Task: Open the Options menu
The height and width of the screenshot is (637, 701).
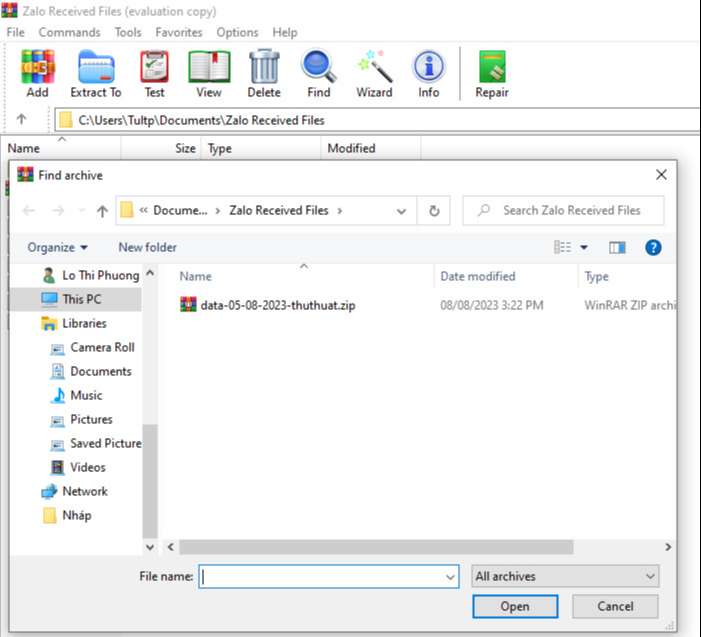Action: coord(237,33)
